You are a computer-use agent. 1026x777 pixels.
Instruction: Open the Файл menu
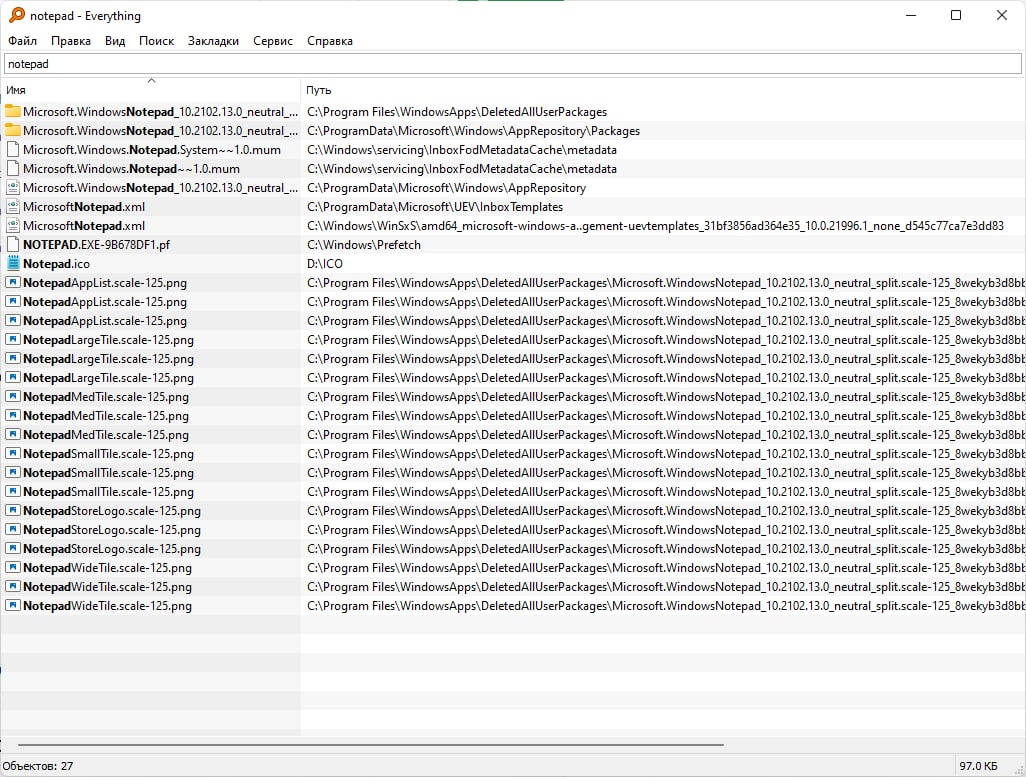(x=22, y=41)
